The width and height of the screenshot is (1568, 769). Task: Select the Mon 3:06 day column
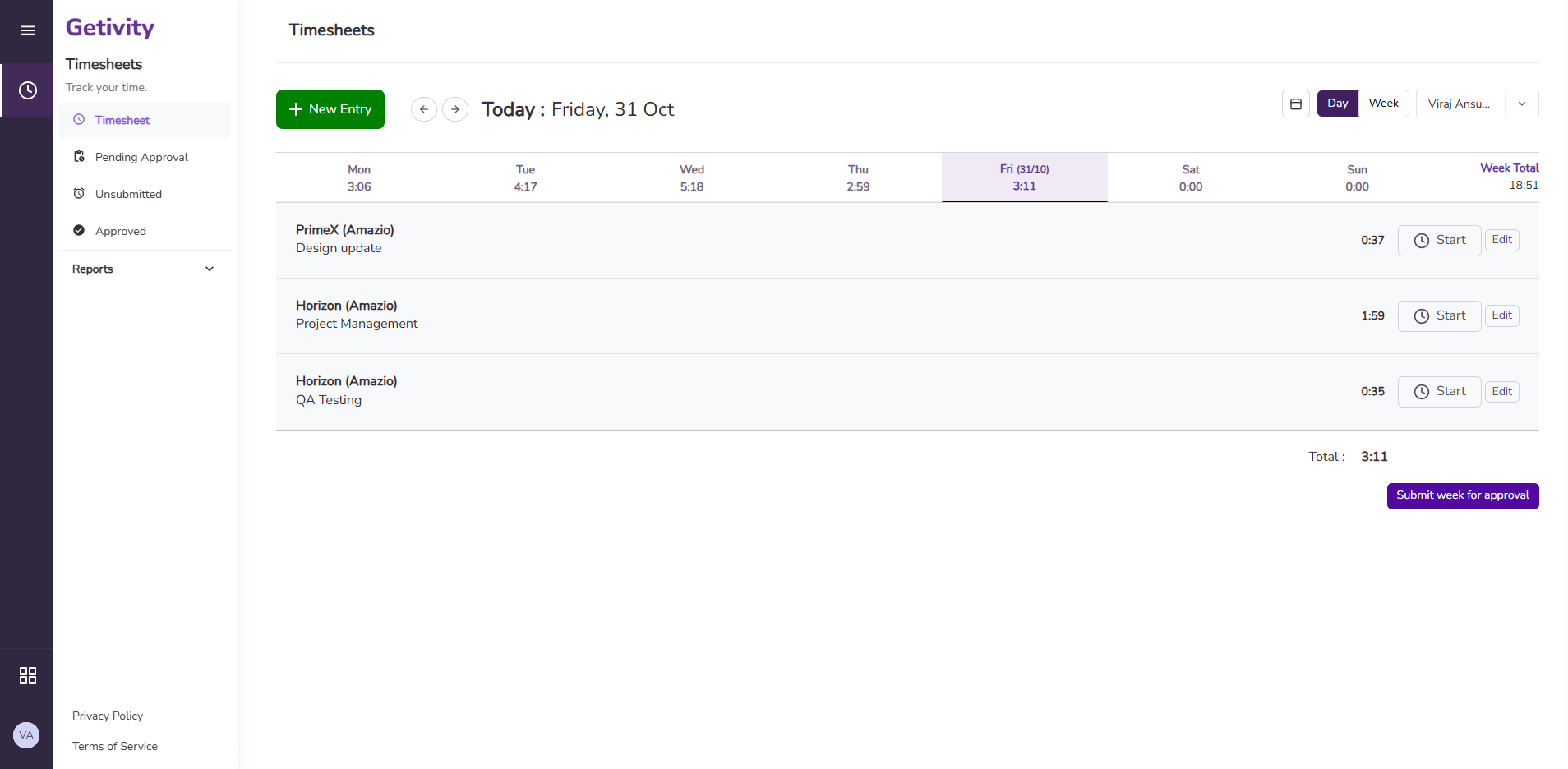(x=359, y=177)
